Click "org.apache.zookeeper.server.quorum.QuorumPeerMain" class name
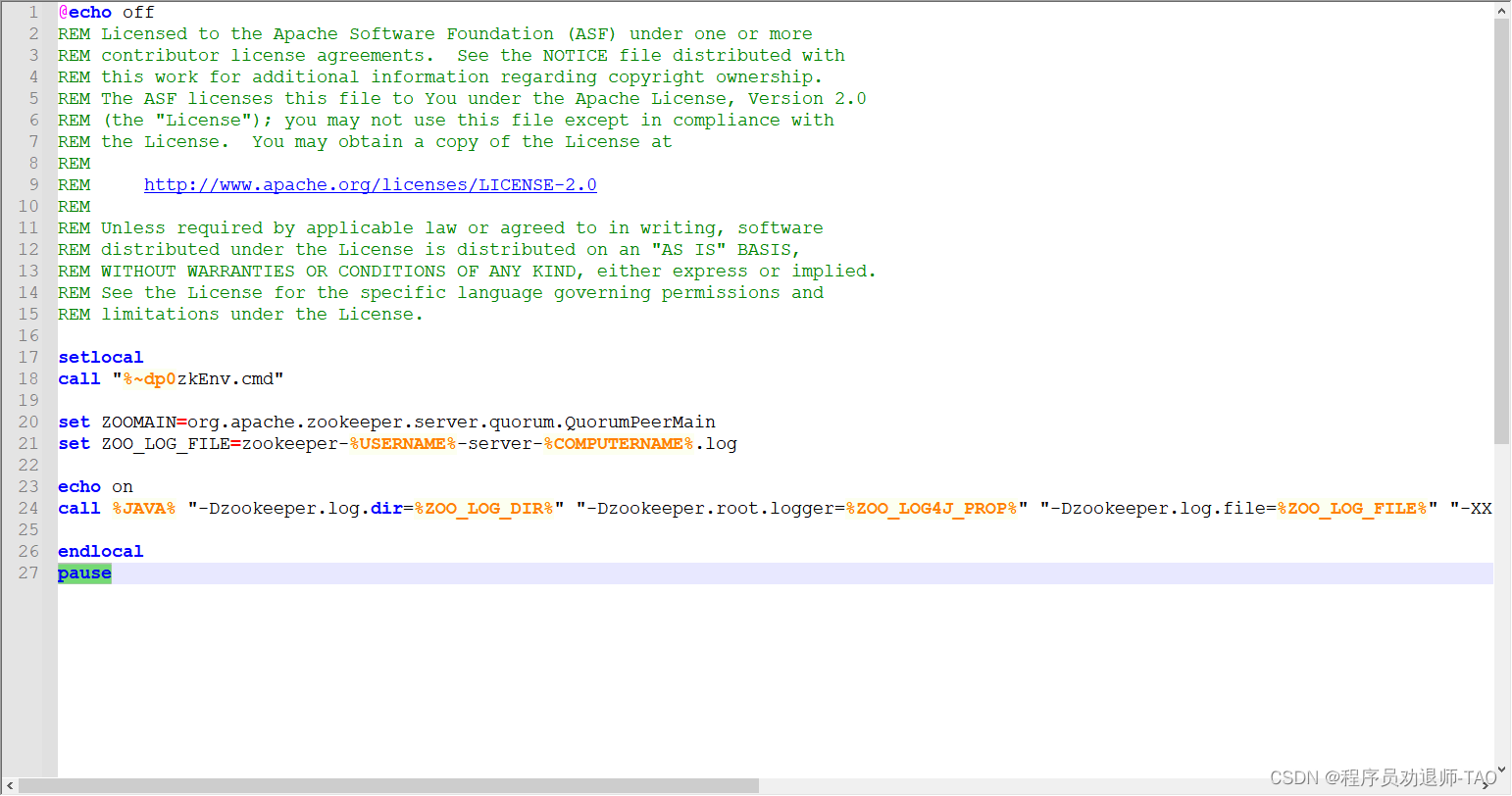Screen dimensions: 1512x796 point(452,422)
